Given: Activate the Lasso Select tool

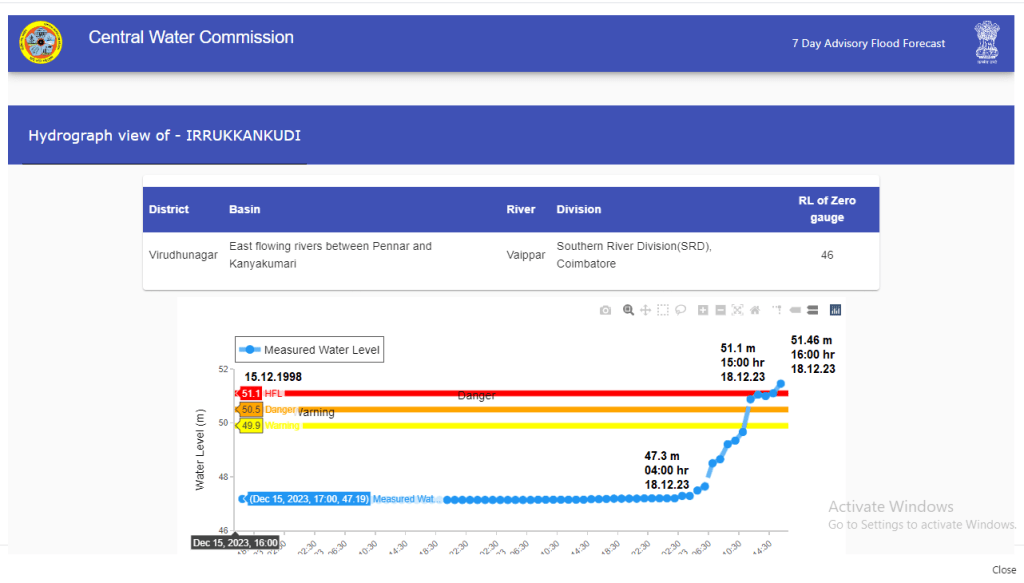Looking at the screenshot, I should pos(680,310).
